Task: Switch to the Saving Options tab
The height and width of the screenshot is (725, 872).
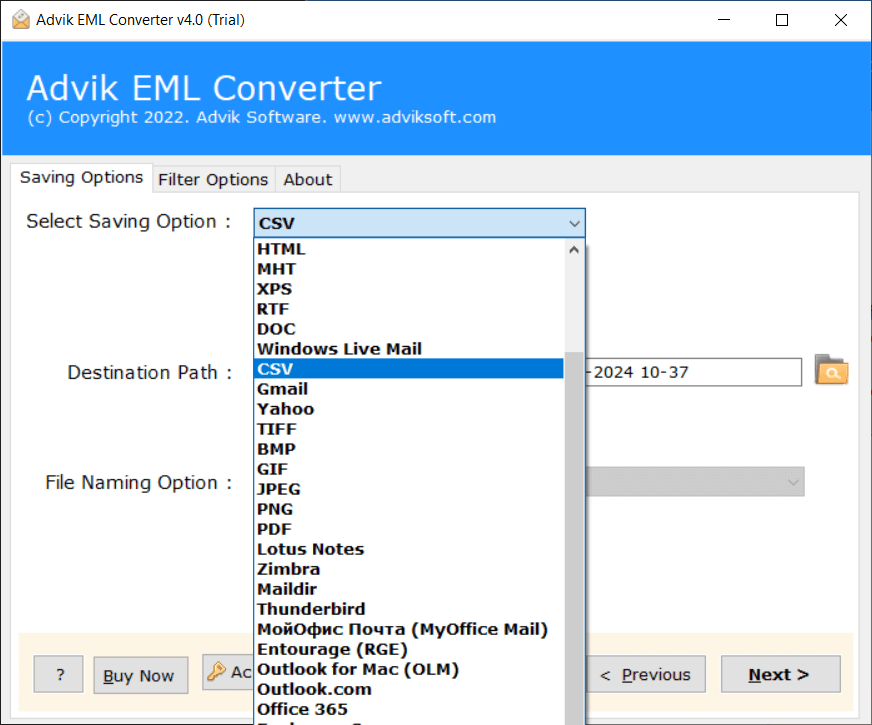Action: coord(82,177)
